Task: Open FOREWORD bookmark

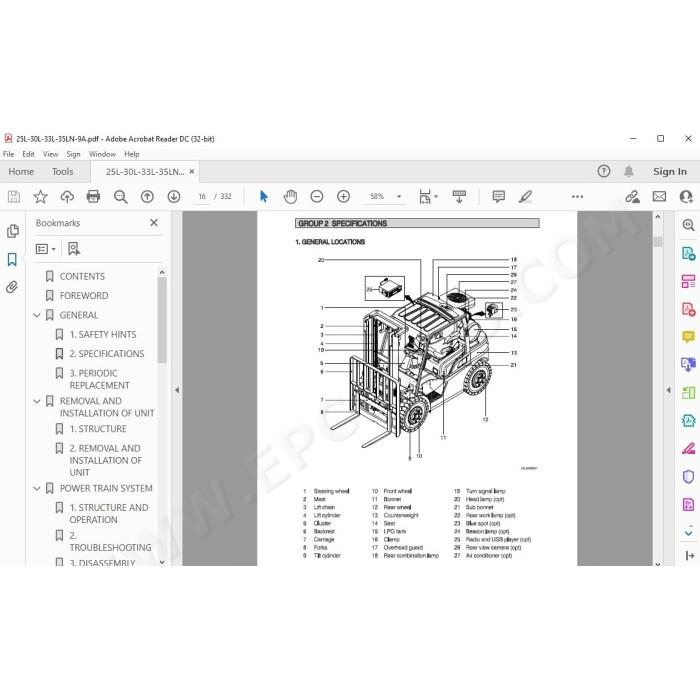Action: (84, 296)
